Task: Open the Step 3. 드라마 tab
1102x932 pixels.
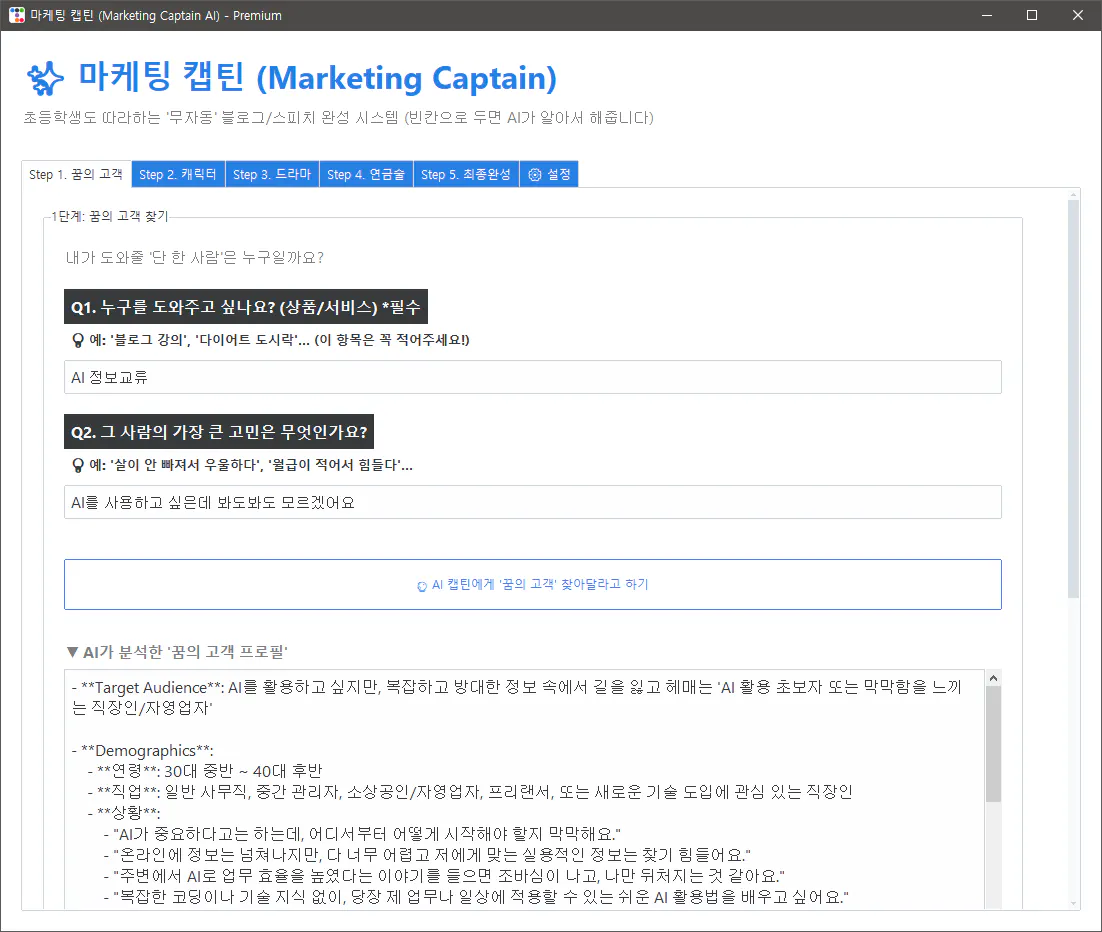Action: tap(271, 173)
